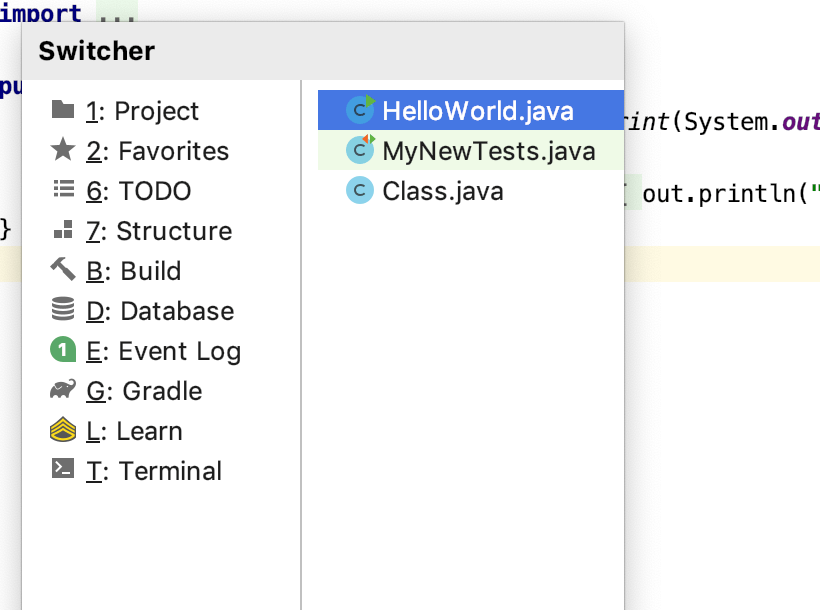
Task: Click the Favorites star icon
Action: point(63,149)
